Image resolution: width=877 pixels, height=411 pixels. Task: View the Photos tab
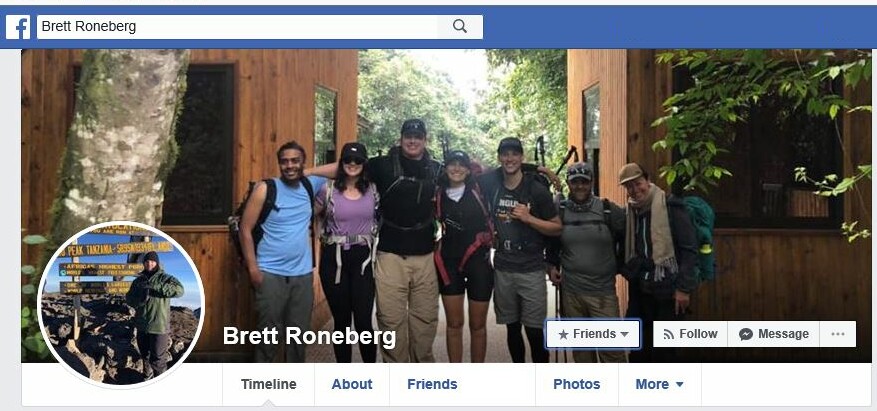pos(577,384)
